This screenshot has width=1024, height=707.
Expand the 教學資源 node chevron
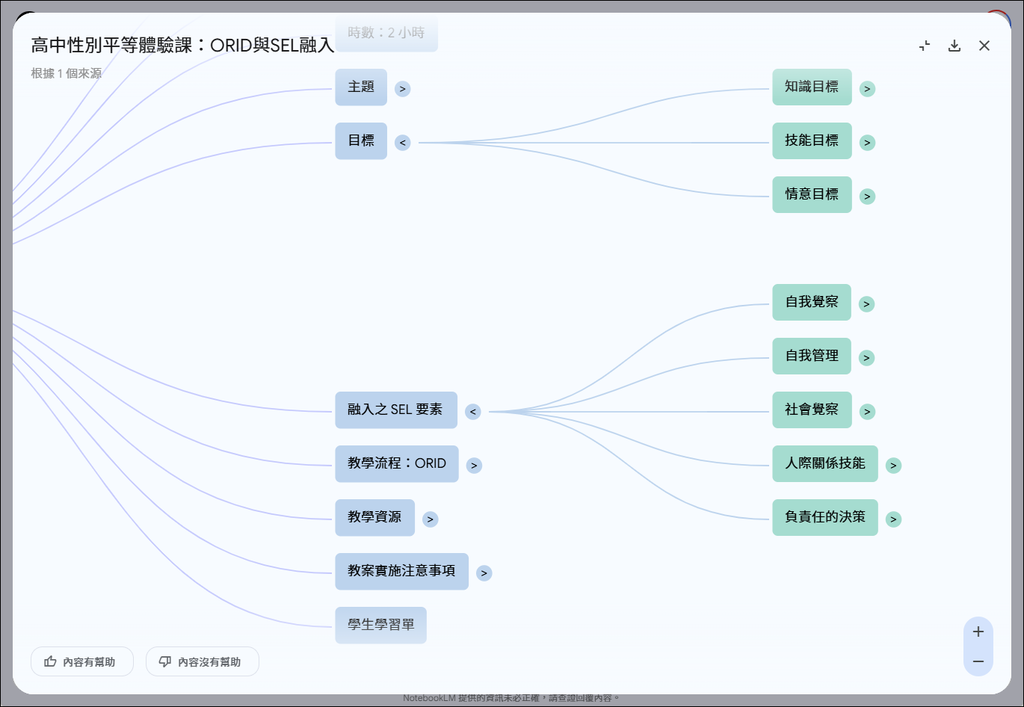coord(430,519)
